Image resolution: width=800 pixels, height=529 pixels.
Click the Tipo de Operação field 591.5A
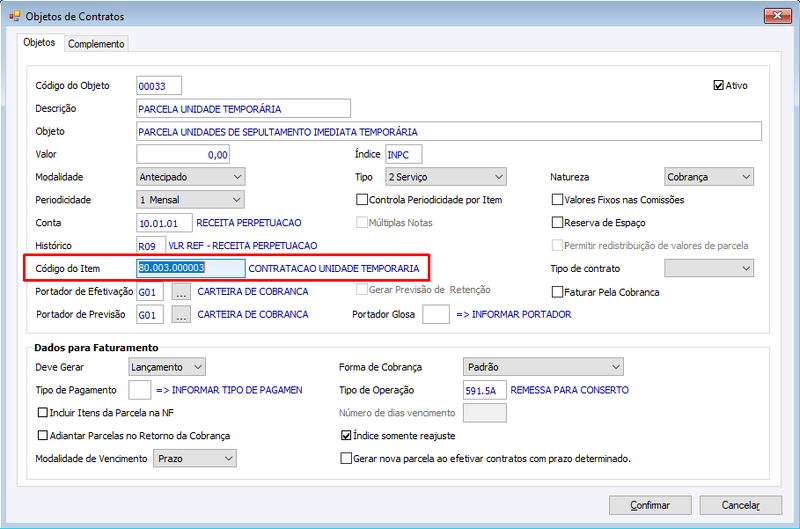[485, 390]
